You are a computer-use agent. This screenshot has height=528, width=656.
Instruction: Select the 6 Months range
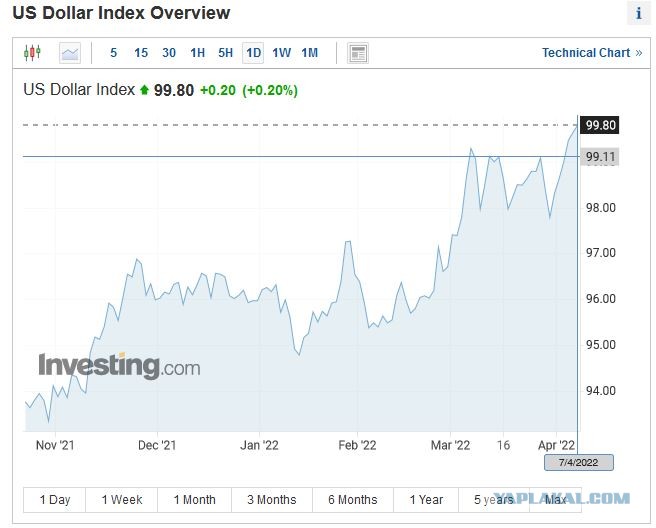[x=353, y=500]
